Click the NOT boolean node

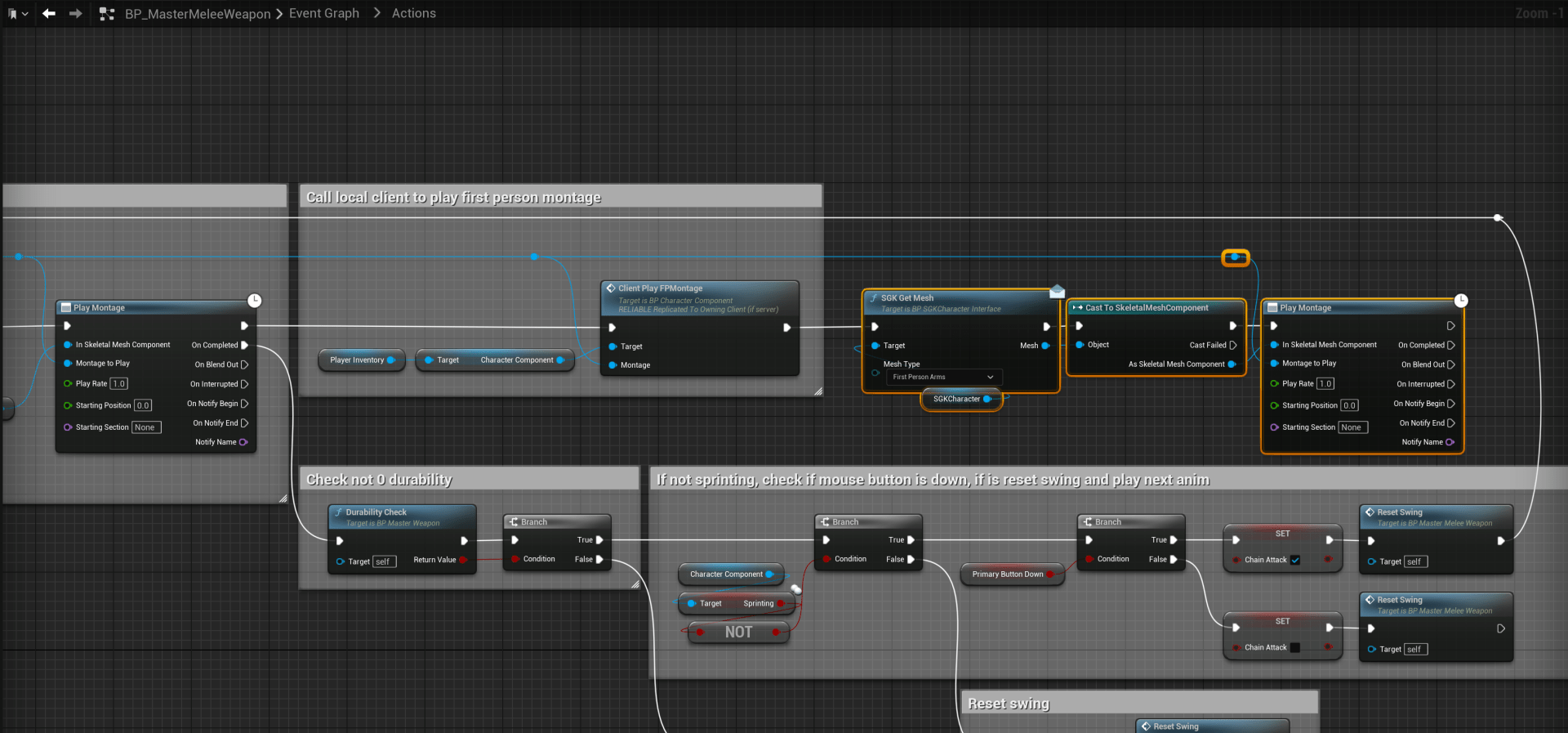point(738,632)
